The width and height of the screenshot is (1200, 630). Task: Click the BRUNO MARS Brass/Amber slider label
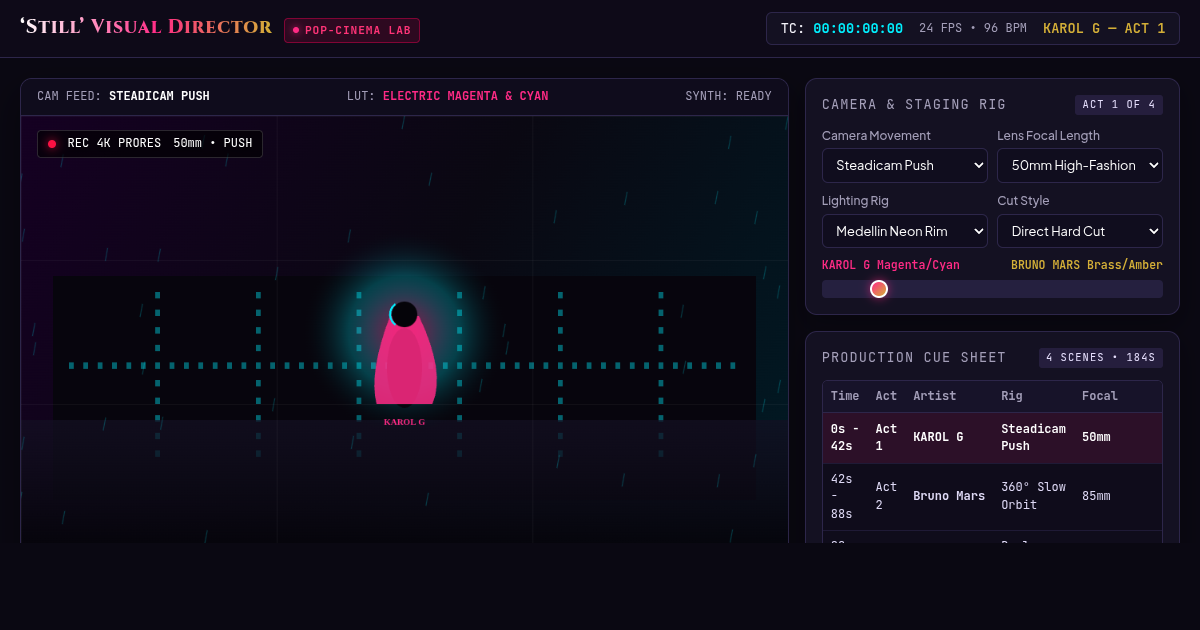(x=1087, y=265)
